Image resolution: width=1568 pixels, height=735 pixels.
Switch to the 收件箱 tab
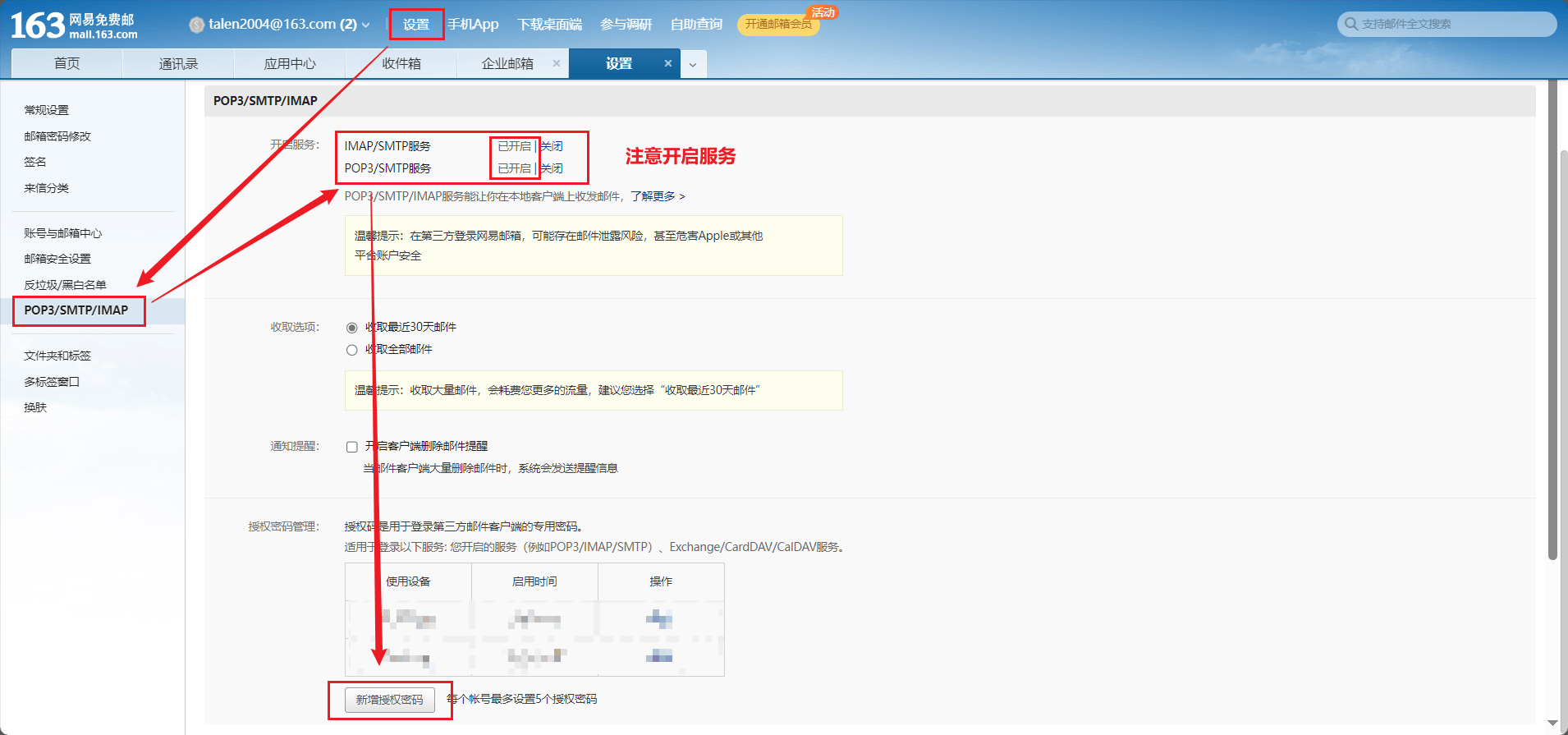point(401,63)
